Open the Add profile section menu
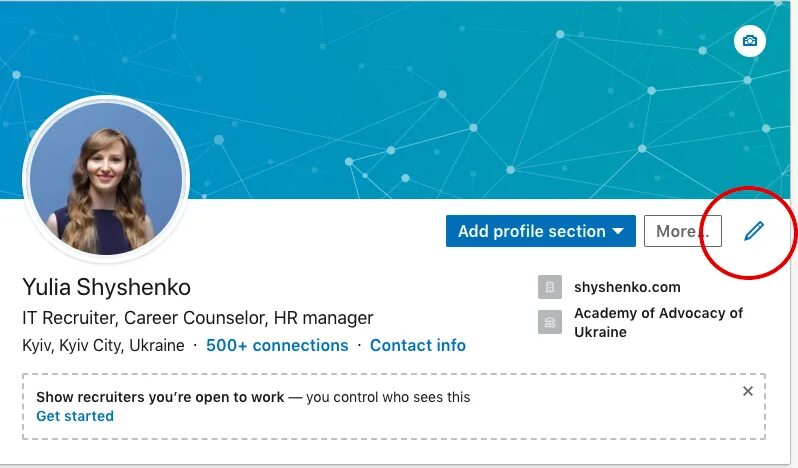This screenshot has width=798, height=468. coord(531,231)
